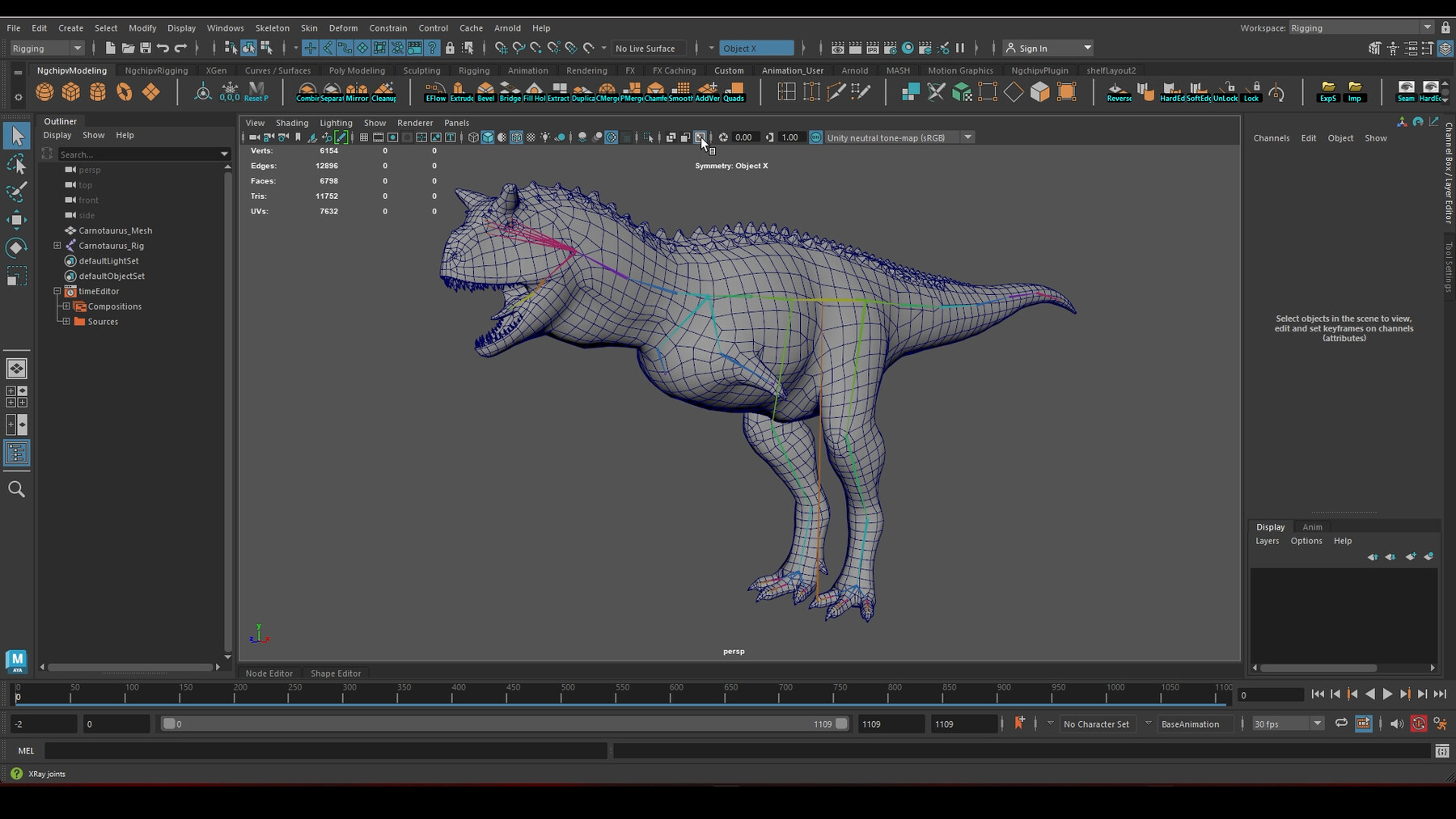The image size is (1456, 819).
Task: Toggle viewport grid display icon
Action: 364,137
